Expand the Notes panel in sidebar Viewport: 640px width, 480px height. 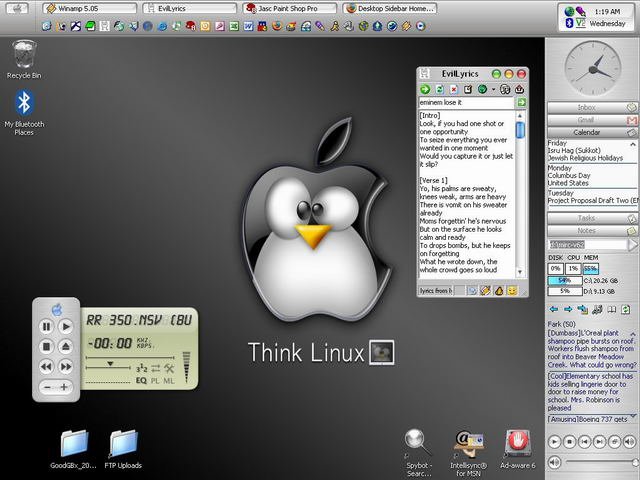pos(592,231)
